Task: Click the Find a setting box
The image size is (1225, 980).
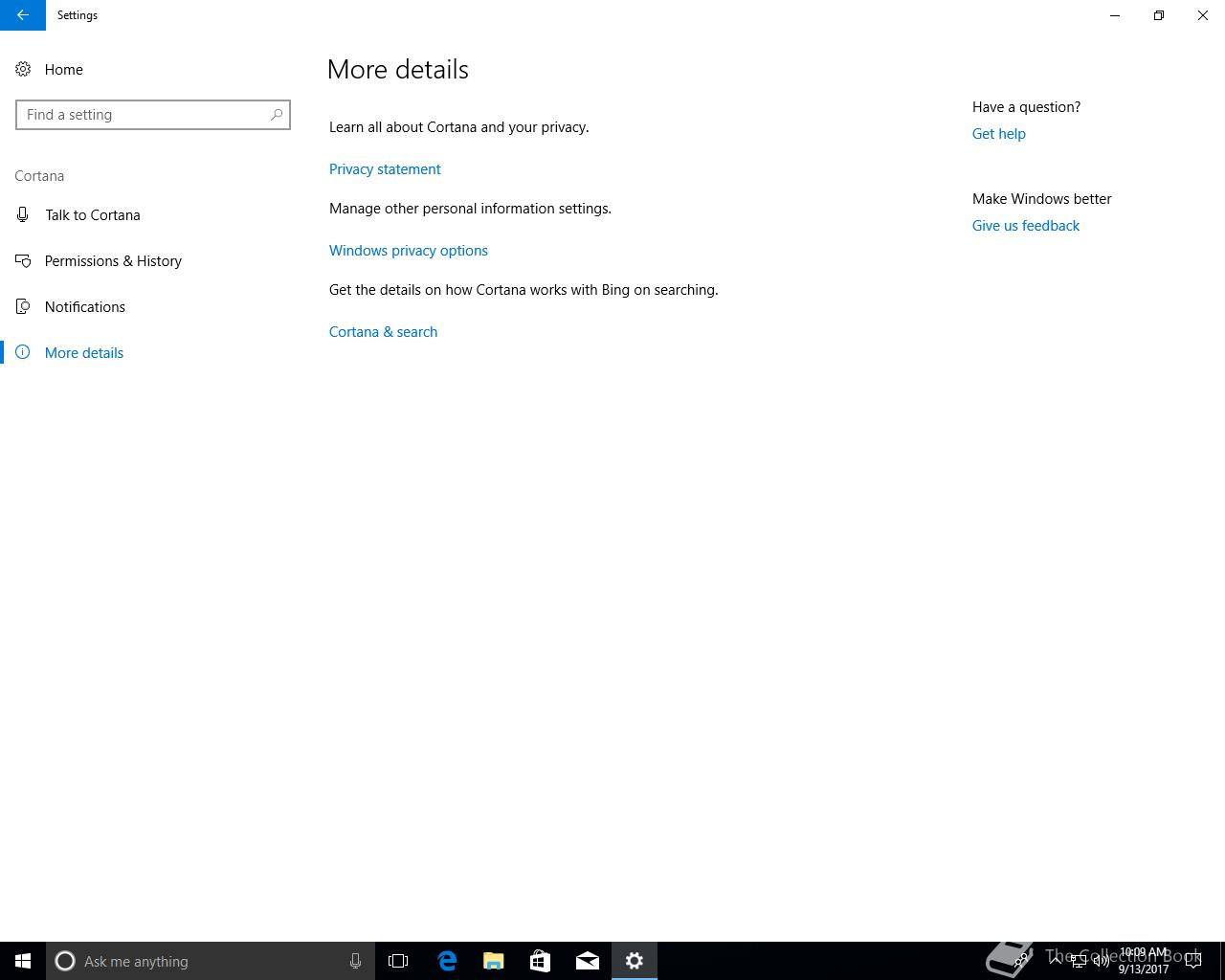Action: tap(153, 115)
